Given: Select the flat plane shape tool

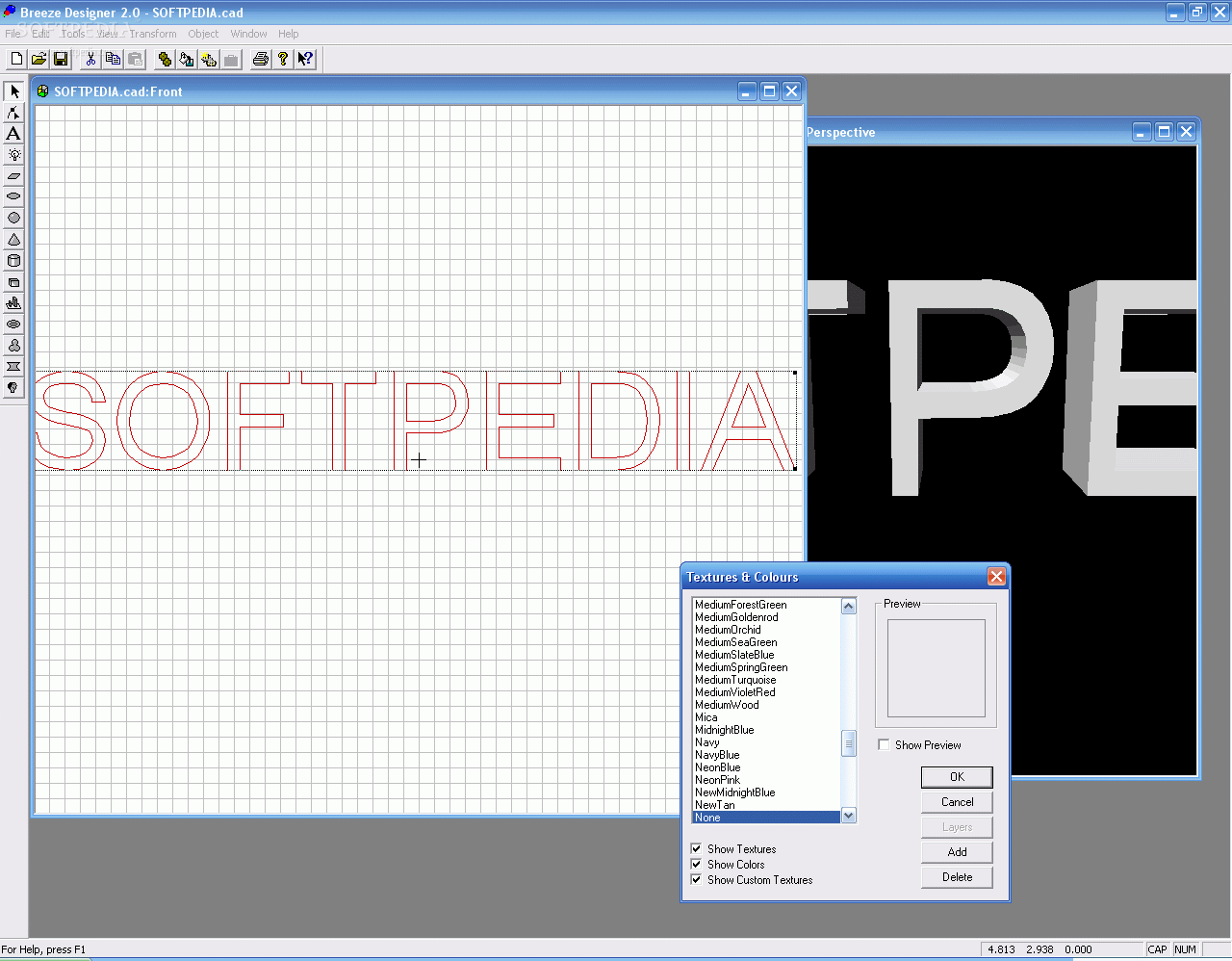Looking at the screenshot, I should (x=13, y=176).
